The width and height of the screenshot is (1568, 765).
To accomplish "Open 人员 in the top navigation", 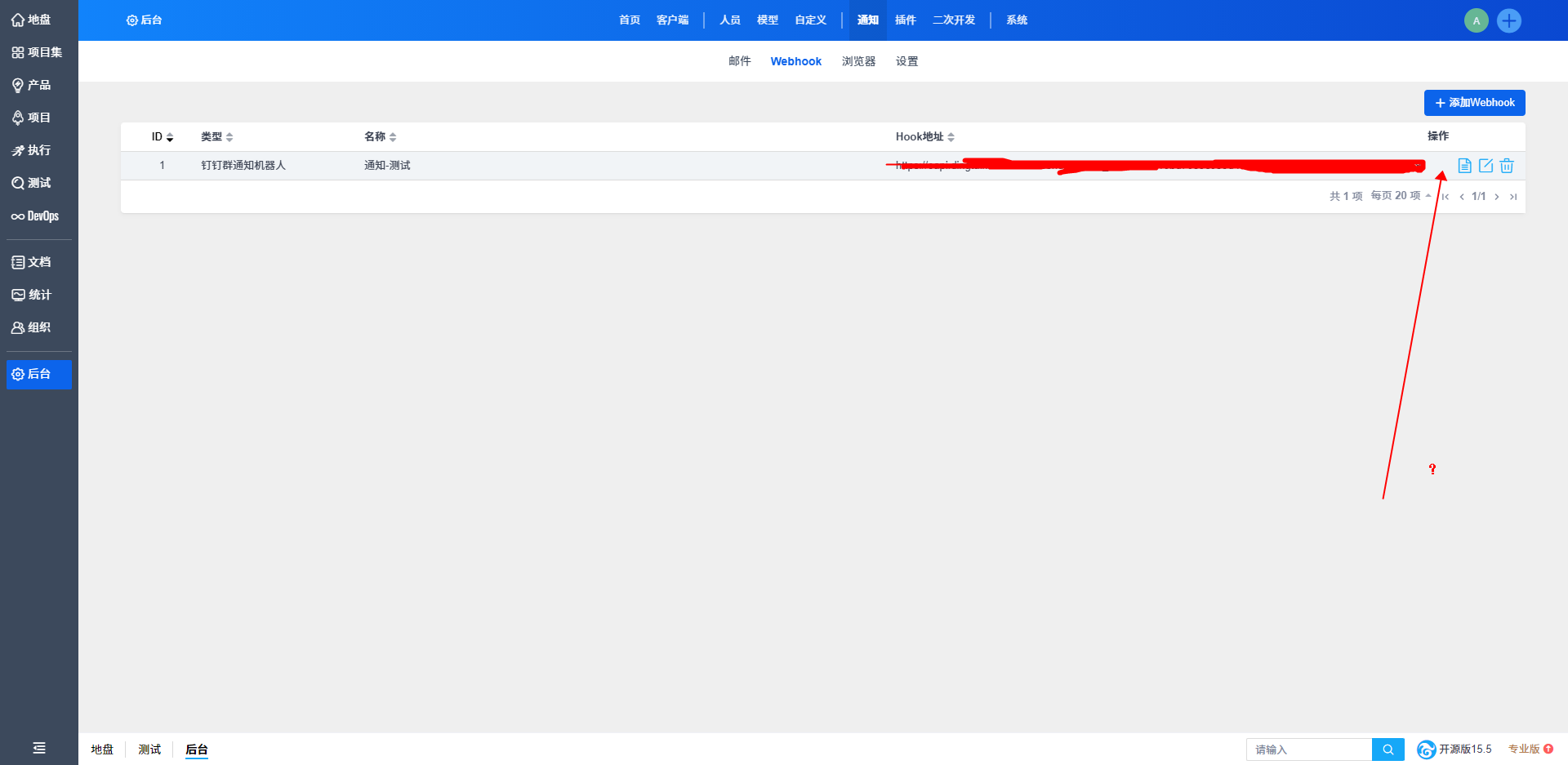I will [x=730, y=20].
